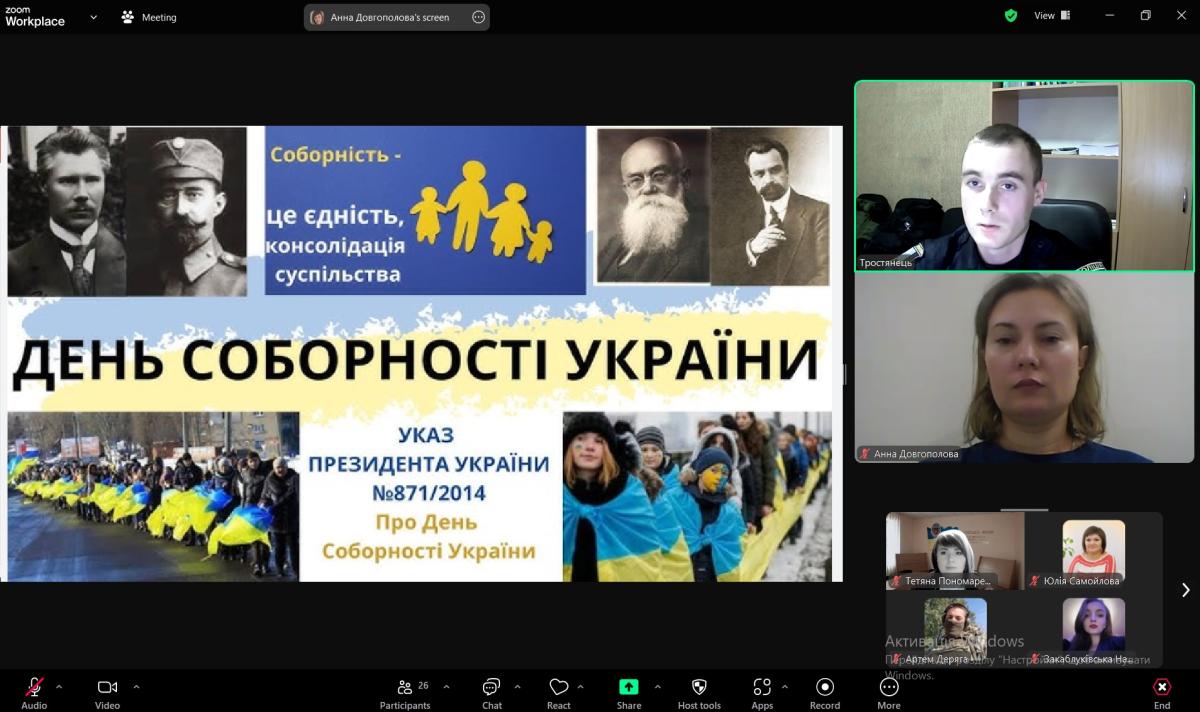Viewport: 1200px width, 712px height.
Task: Start recording with the Record button
Action: (x=825, y=688)
